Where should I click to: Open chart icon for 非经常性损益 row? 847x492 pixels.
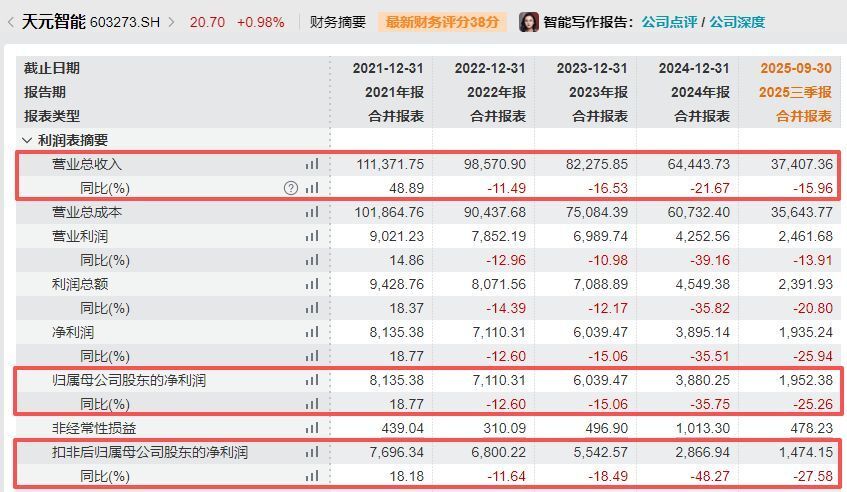pos(312,428)
